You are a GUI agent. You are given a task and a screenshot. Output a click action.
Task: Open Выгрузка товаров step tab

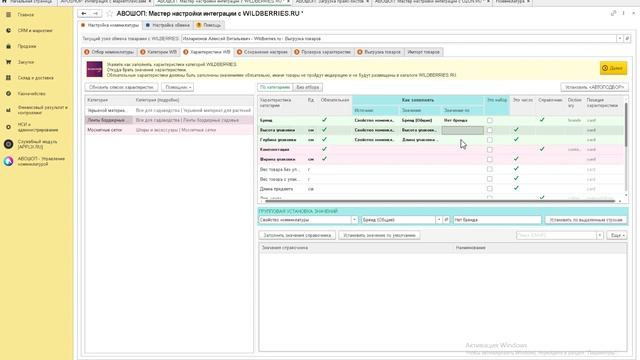click(x=379, y=52)
